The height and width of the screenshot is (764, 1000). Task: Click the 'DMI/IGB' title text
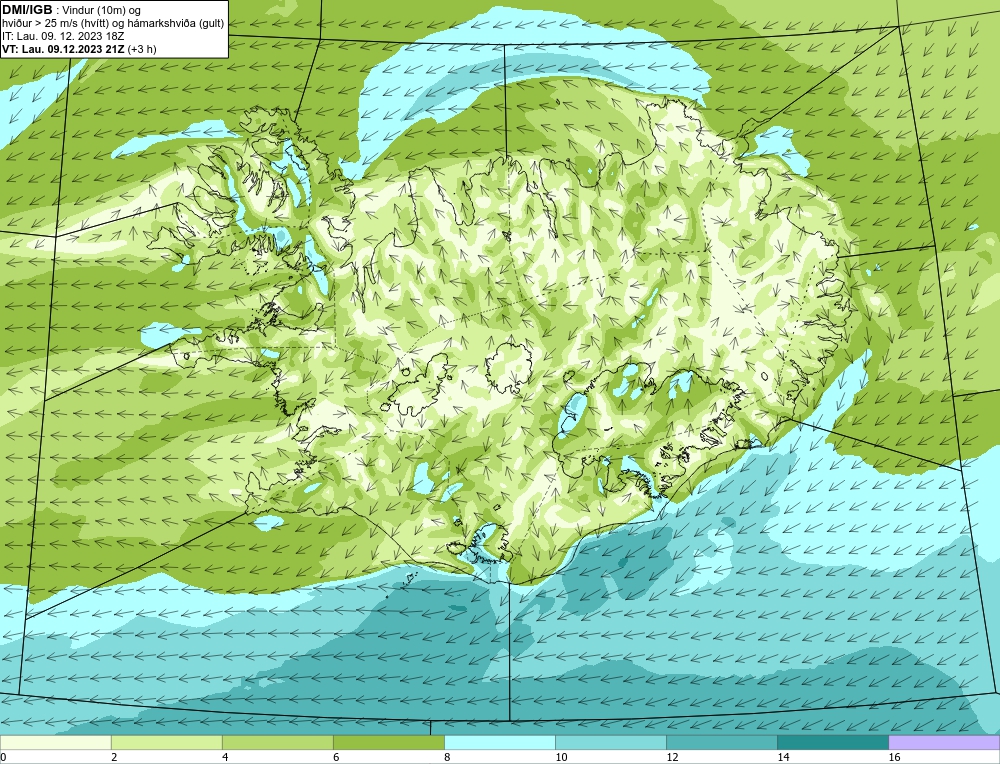tap(27, 10)
